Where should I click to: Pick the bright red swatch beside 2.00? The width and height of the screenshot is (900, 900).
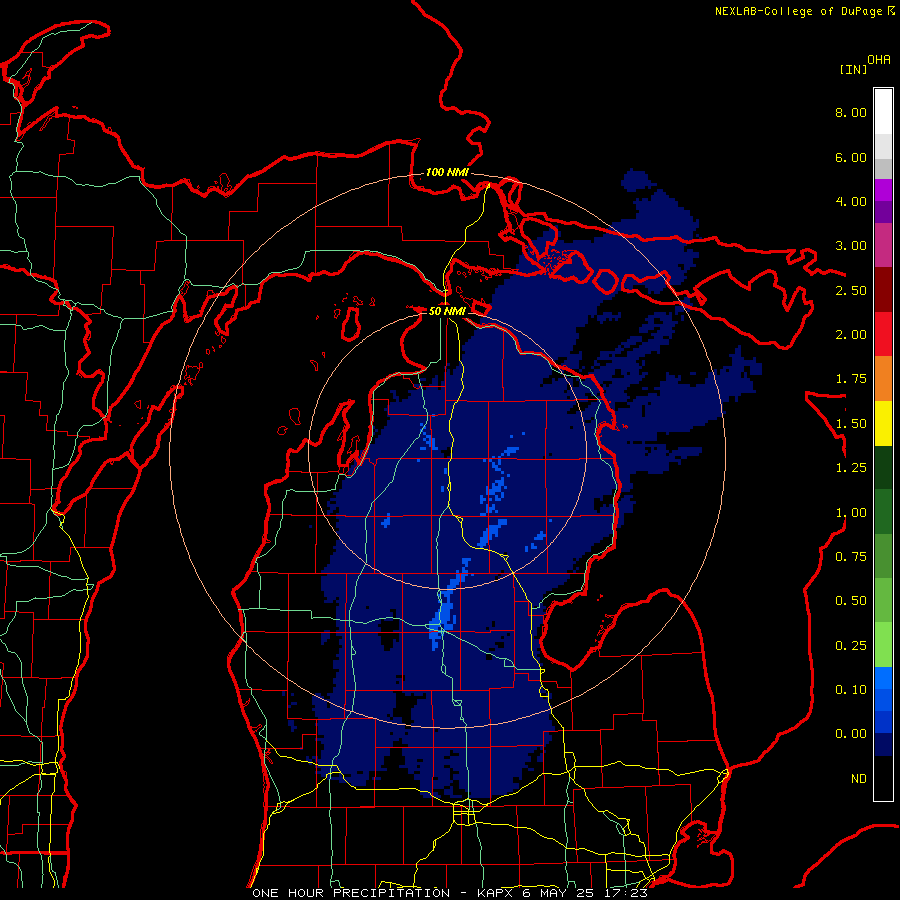point(883,334)
